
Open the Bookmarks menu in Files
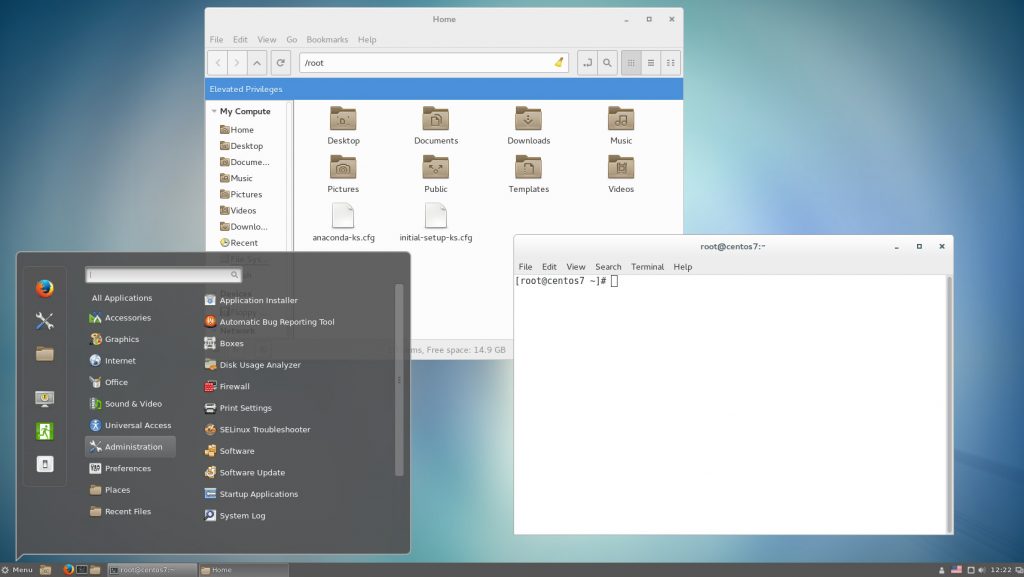[327, 39]
